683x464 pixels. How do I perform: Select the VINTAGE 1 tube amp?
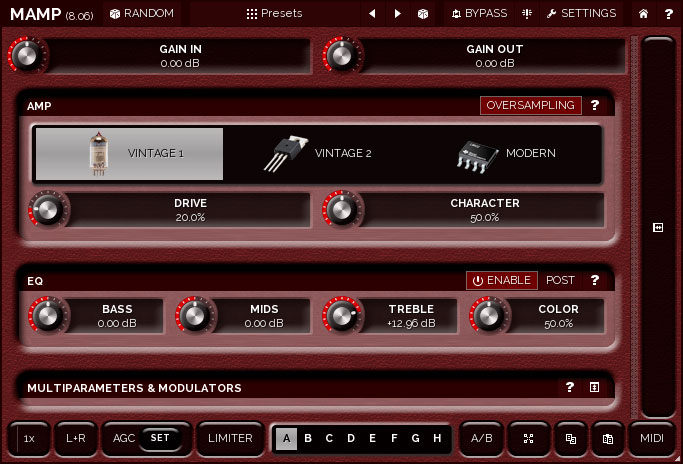point(129,154)
